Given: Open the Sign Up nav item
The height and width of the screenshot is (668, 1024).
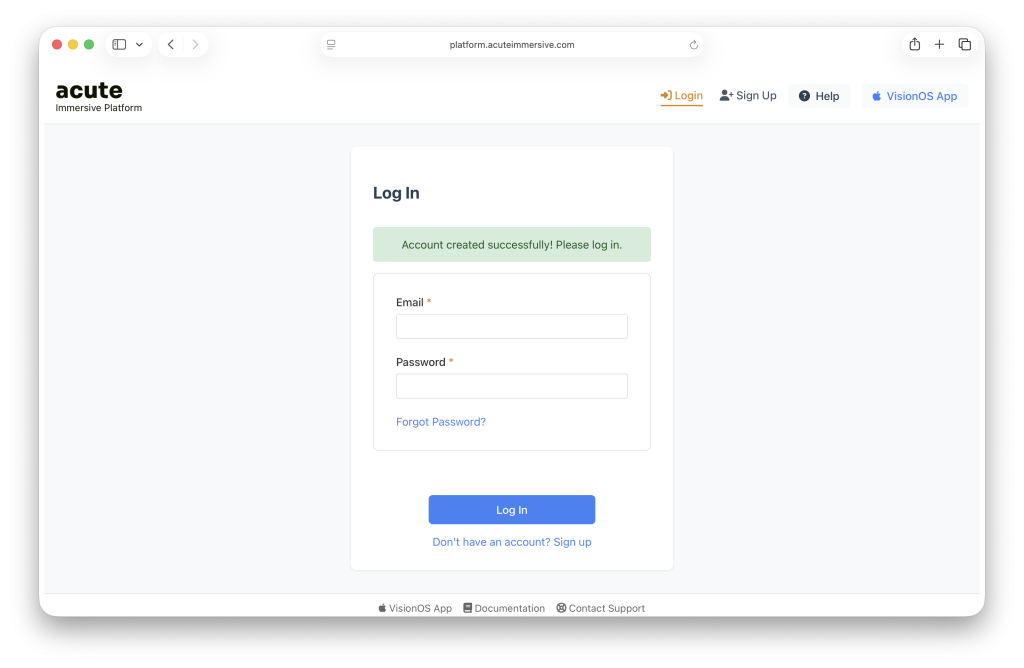Looking at the screenshot, I should click(748, 96).
